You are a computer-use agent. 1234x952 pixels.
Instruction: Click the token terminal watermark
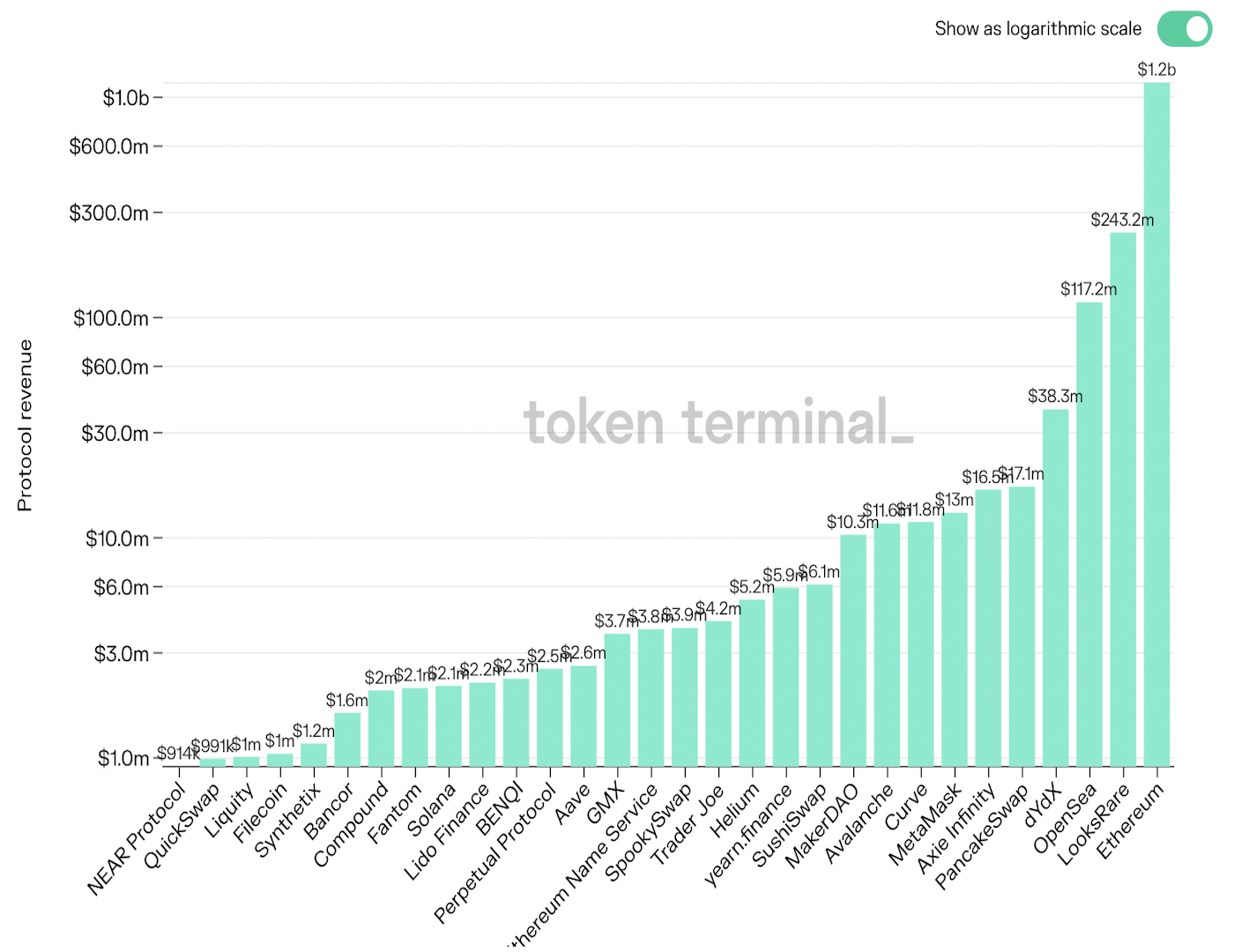[x=718, y=422]
